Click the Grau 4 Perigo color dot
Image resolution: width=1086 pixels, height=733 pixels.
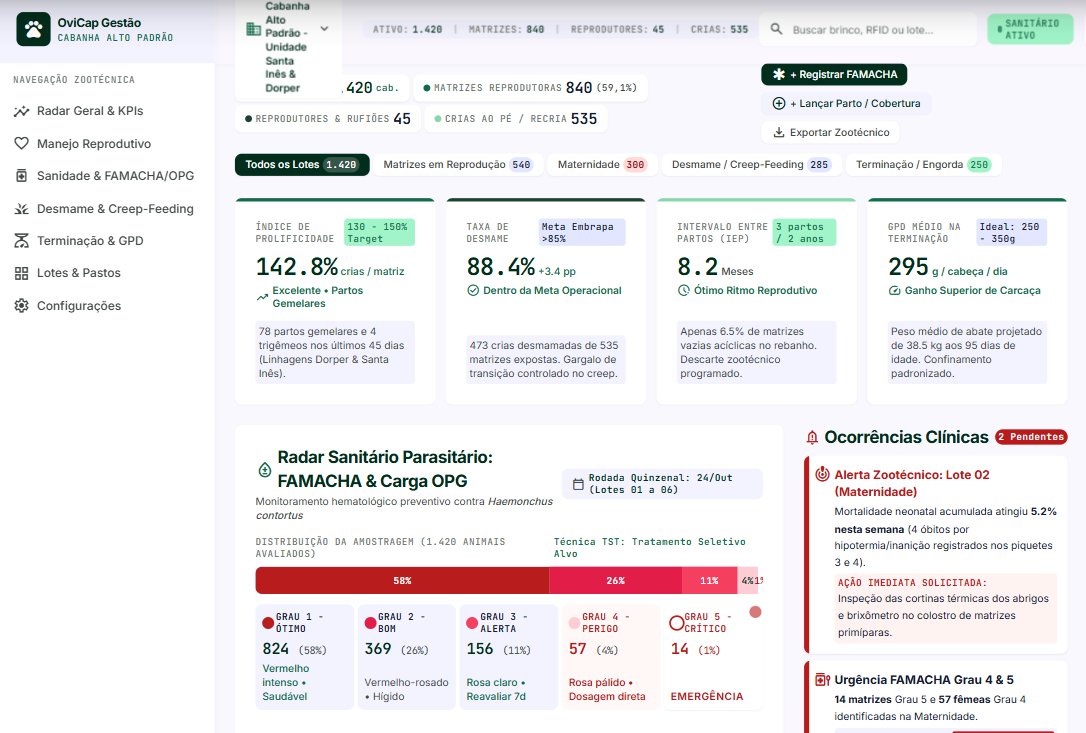pos(574,623)
